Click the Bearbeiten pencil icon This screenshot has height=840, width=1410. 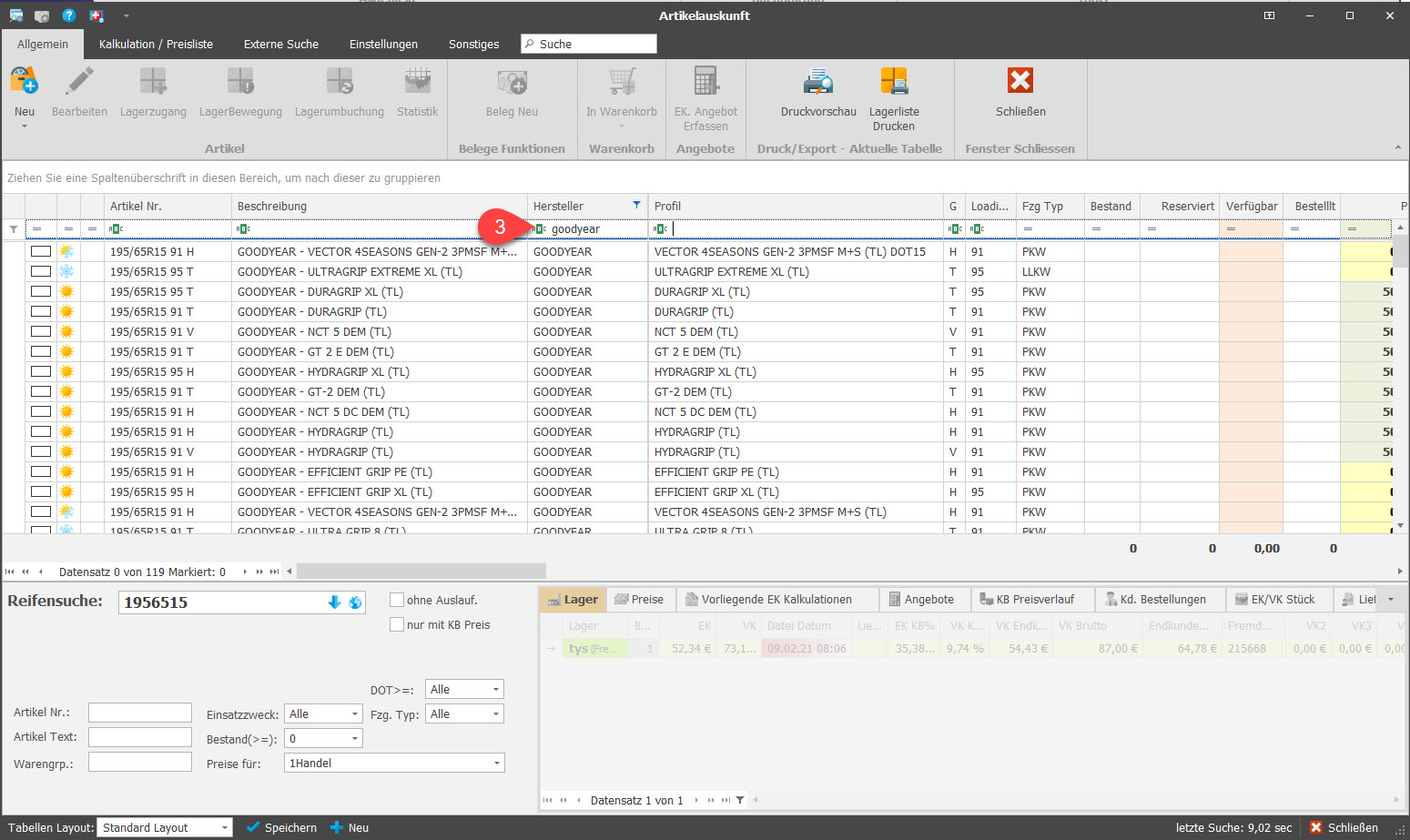pyautogui.click(x=79, y=82)
